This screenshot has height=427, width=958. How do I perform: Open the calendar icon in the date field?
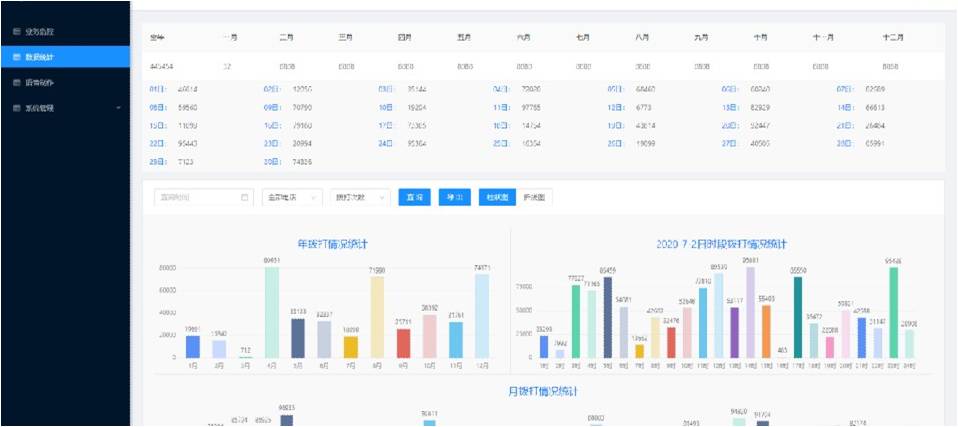(x=245, y=197)
